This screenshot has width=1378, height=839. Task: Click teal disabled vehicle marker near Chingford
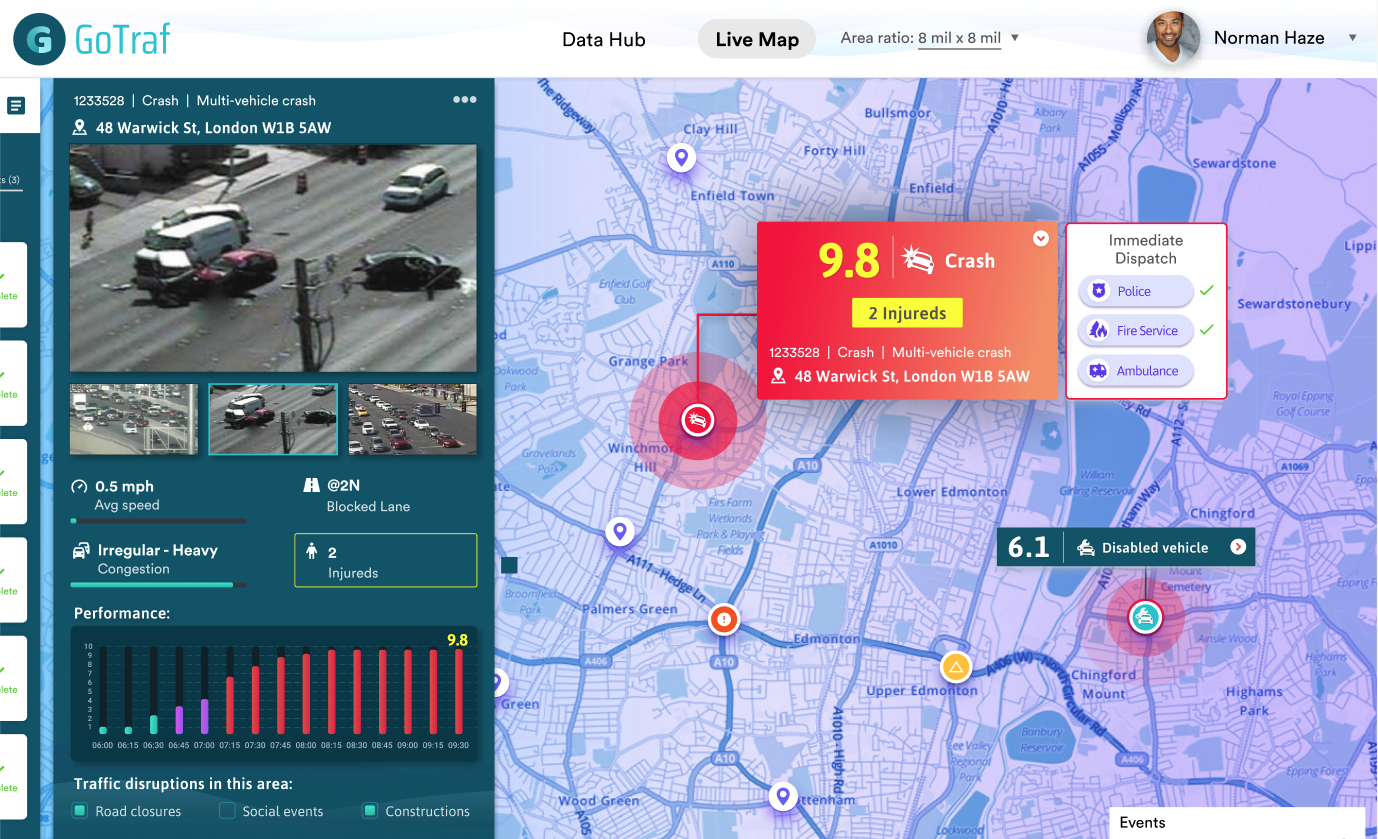tap(1143, 617)
